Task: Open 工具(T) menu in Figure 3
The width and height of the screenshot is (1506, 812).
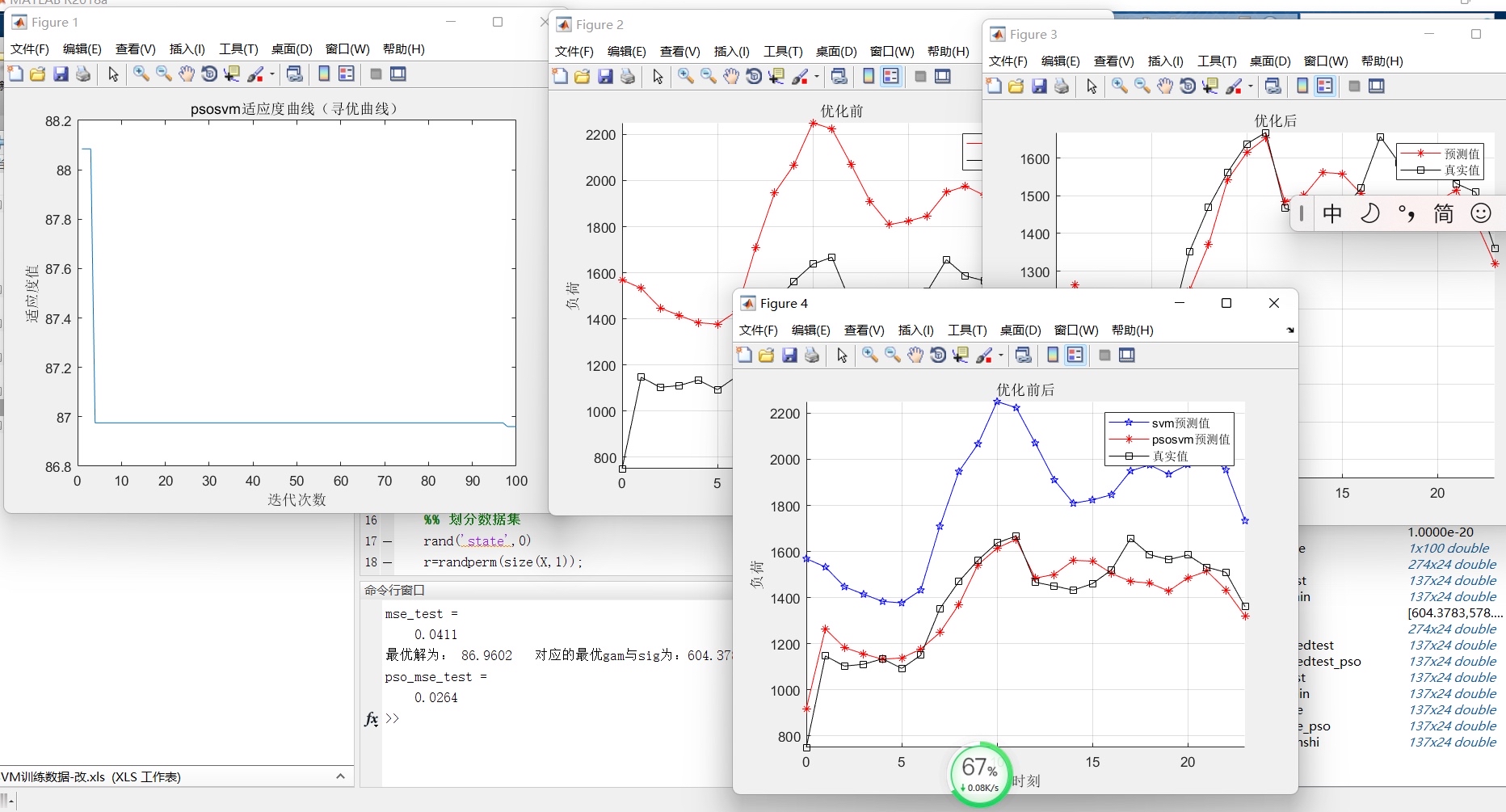Action: click(1217, 61)
